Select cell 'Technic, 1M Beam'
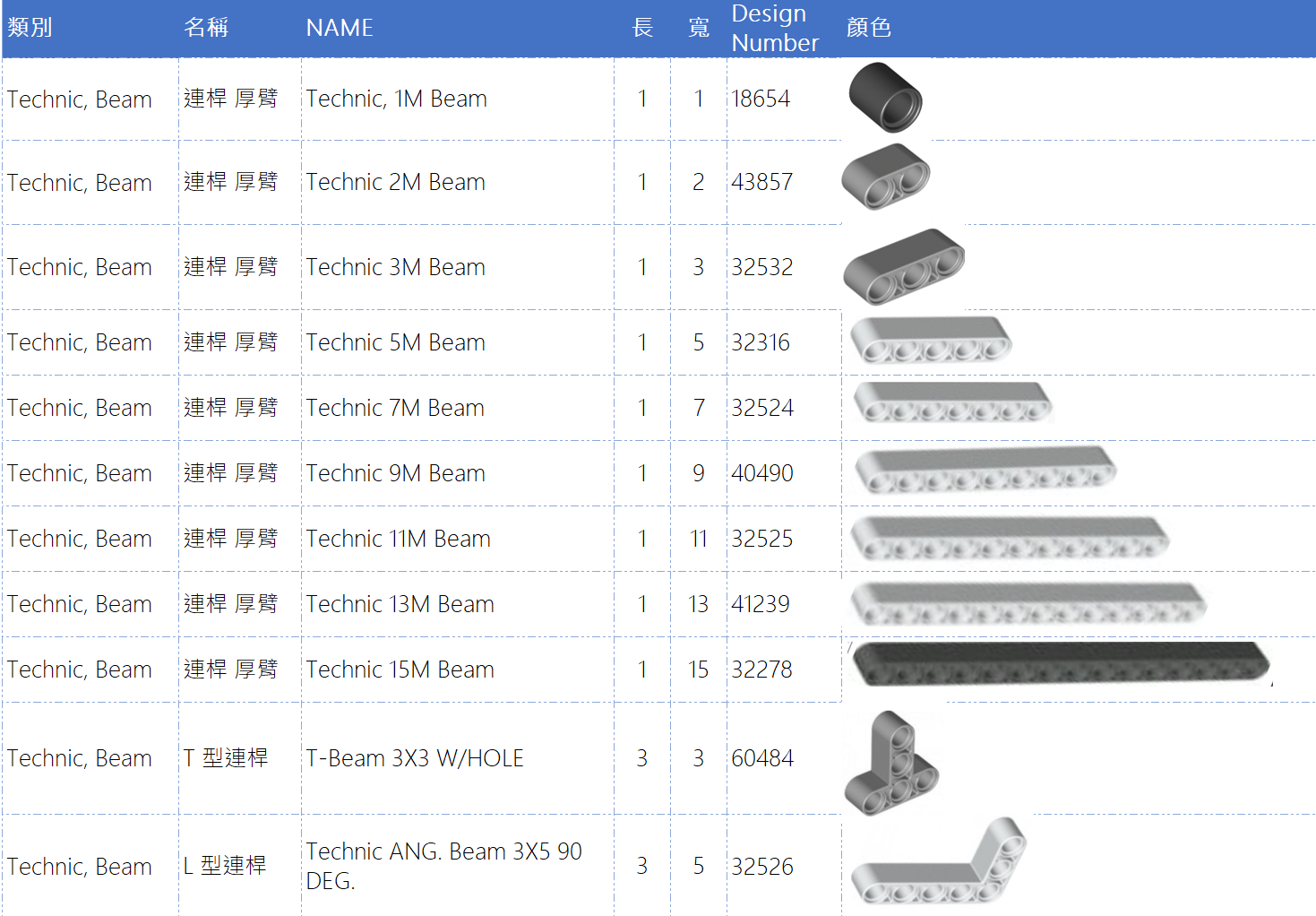This screenshot has width=1316, height=916. coord(458,99)
